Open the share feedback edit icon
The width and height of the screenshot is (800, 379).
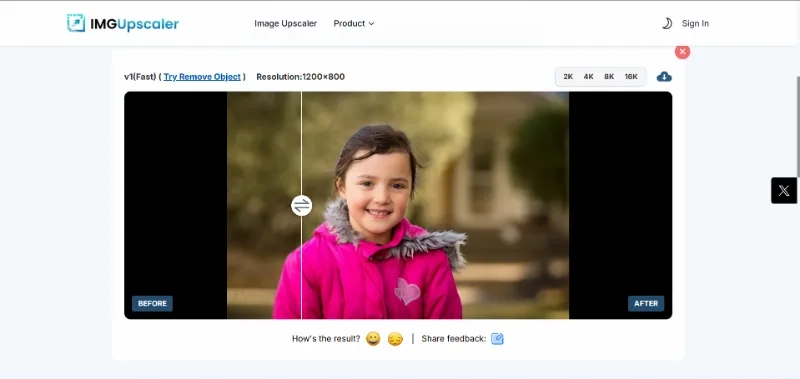(x=497, y=339)
